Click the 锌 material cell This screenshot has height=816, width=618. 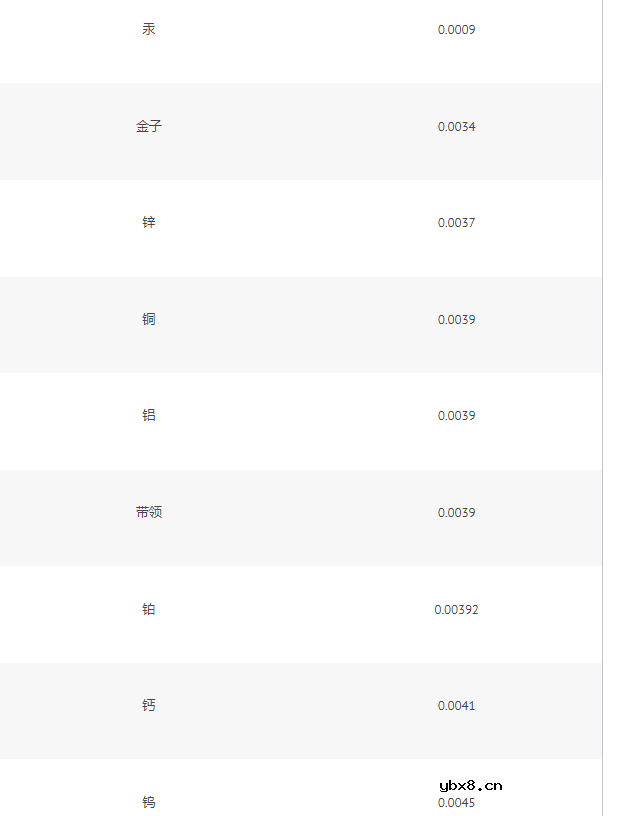coord(149,223)
